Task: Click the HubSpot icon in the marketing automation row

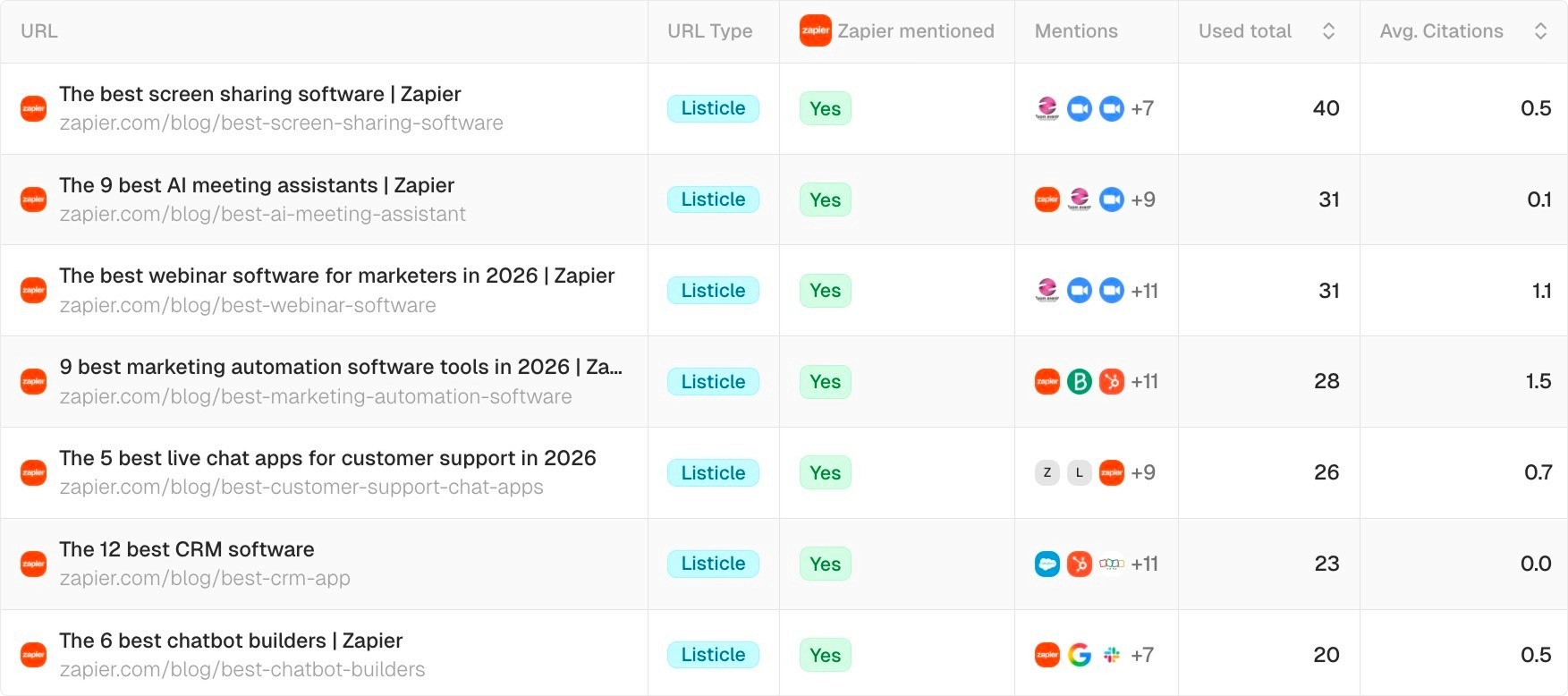Action: click(1112, 382)
